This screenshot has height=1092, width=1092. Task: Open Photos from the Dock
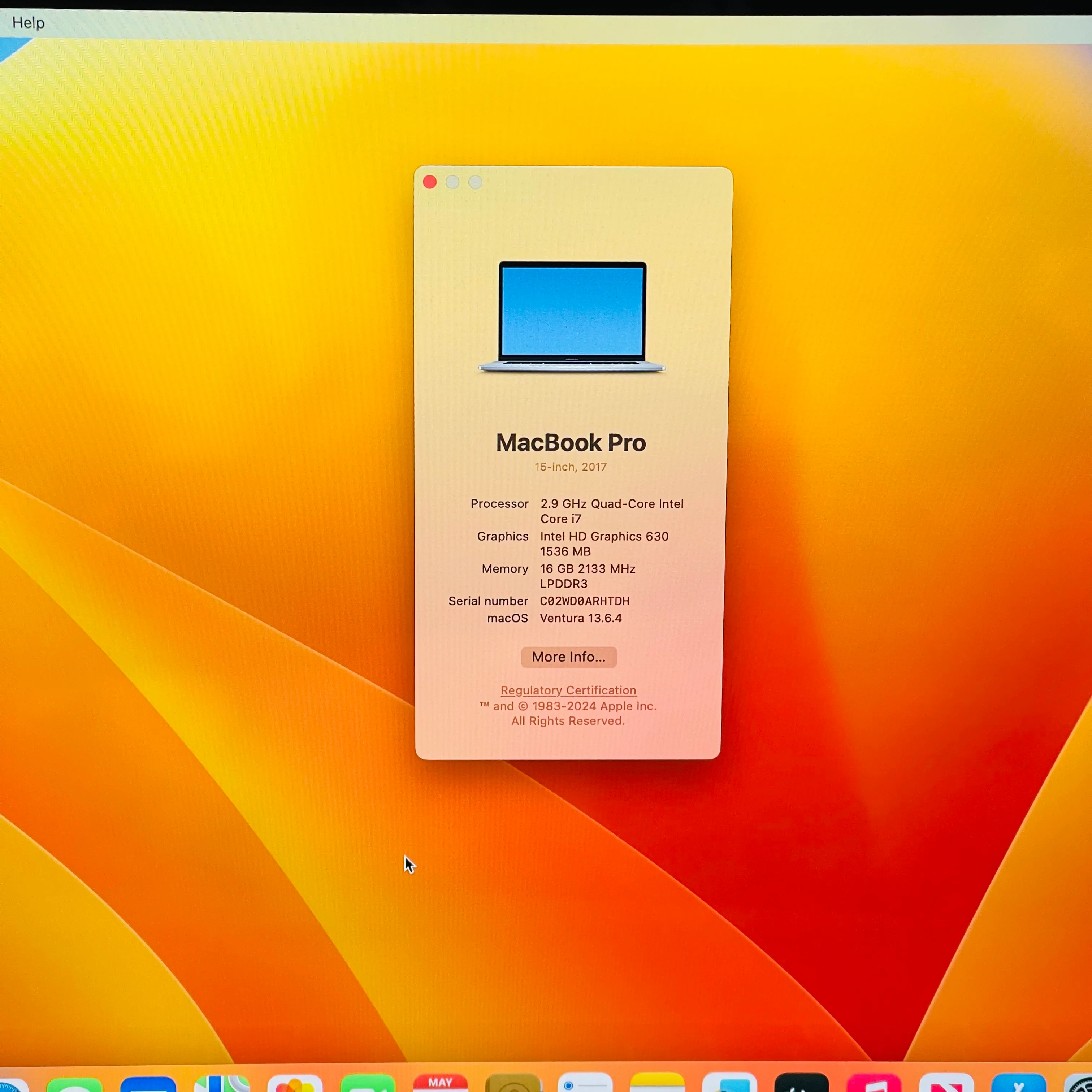click(x=295, y=1083)
